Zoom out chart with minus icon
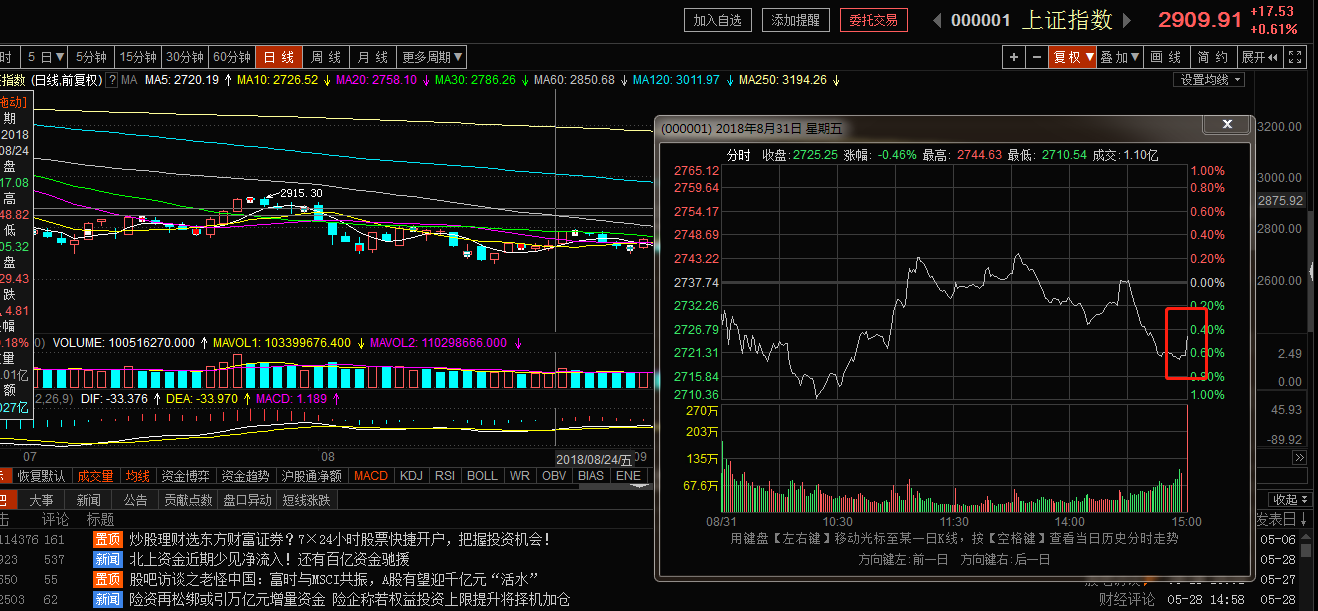The image size is (1318, 611). click(1037, 58)
